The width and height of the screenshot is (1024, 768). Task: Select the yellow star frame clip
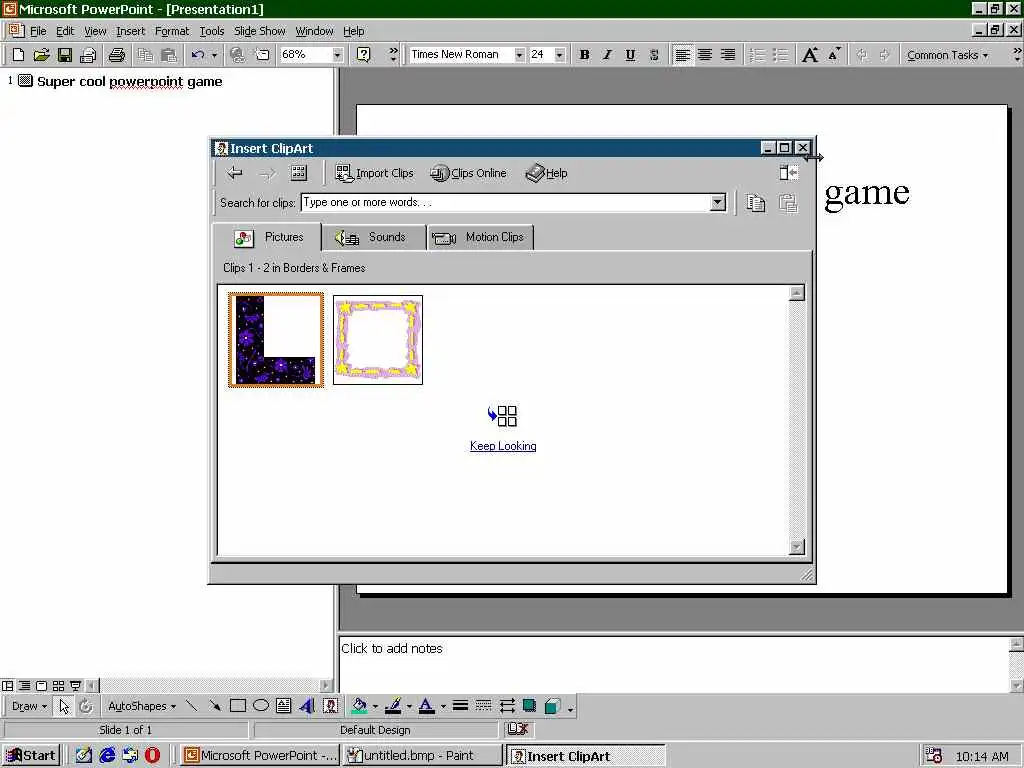378,340
